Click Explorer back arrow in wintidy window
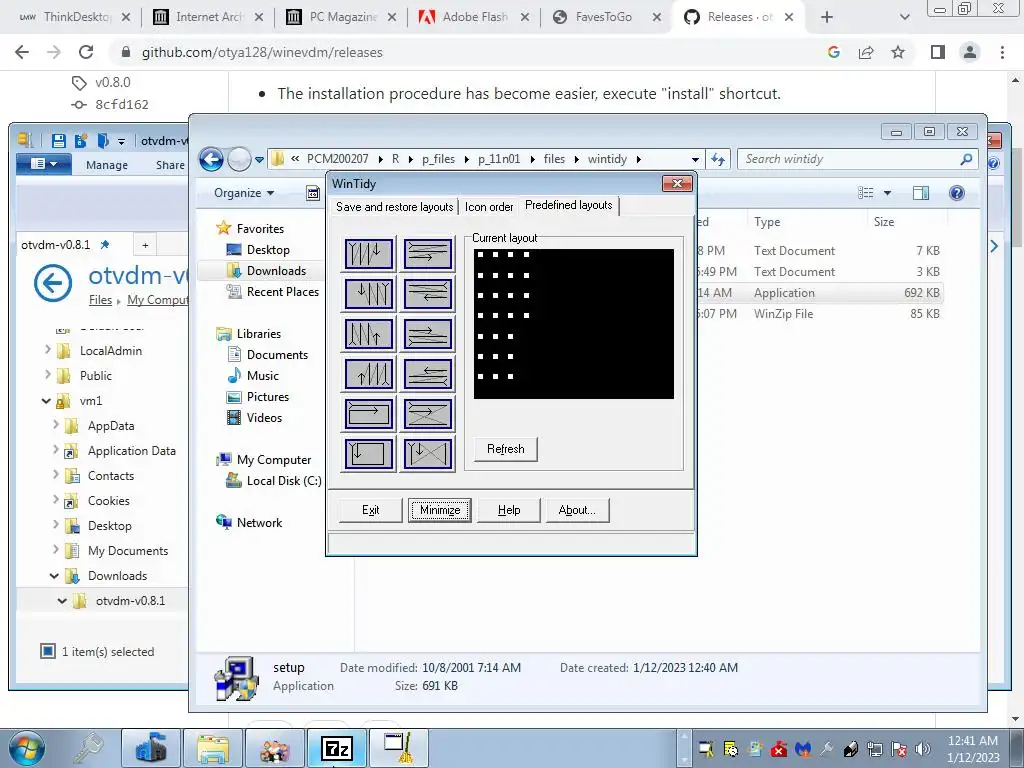Screen dimensions: 1024x768 211,159
